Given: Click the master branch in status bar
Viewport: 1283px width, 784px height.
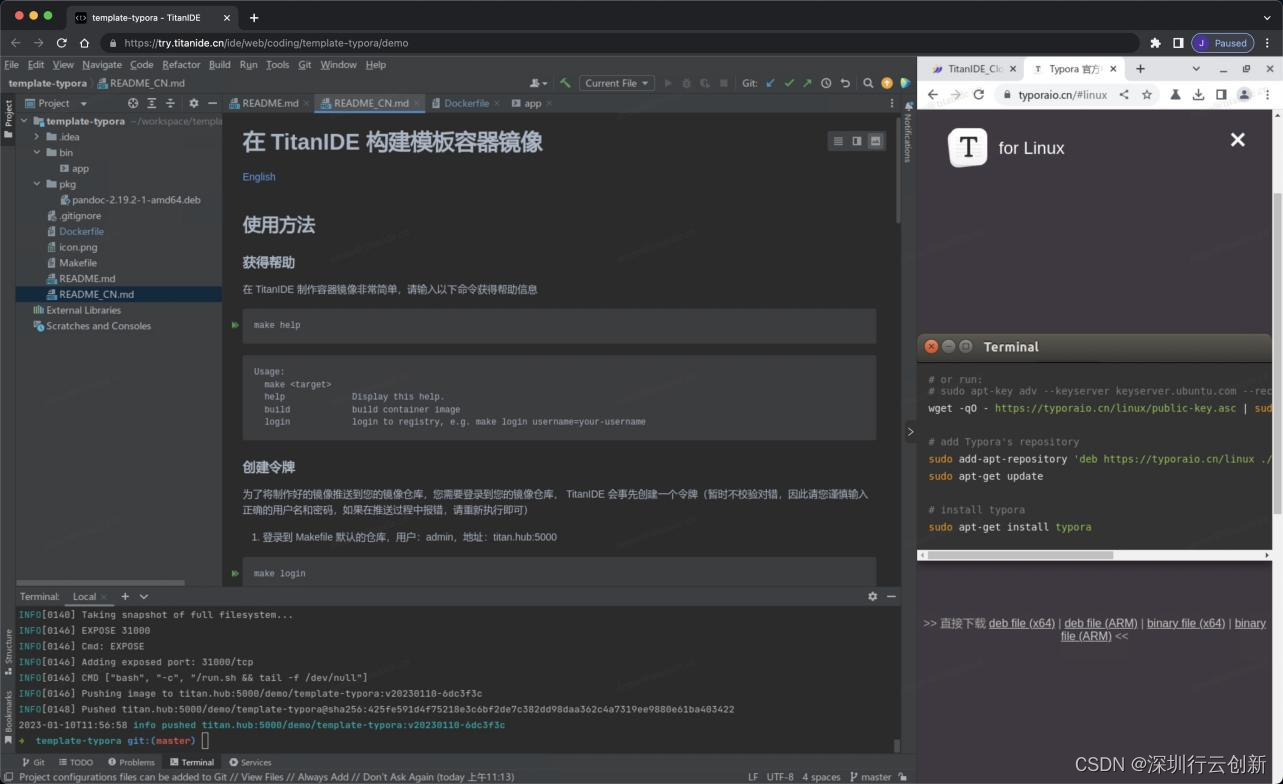Looking at the screenshot, I should tap(870, 776).
